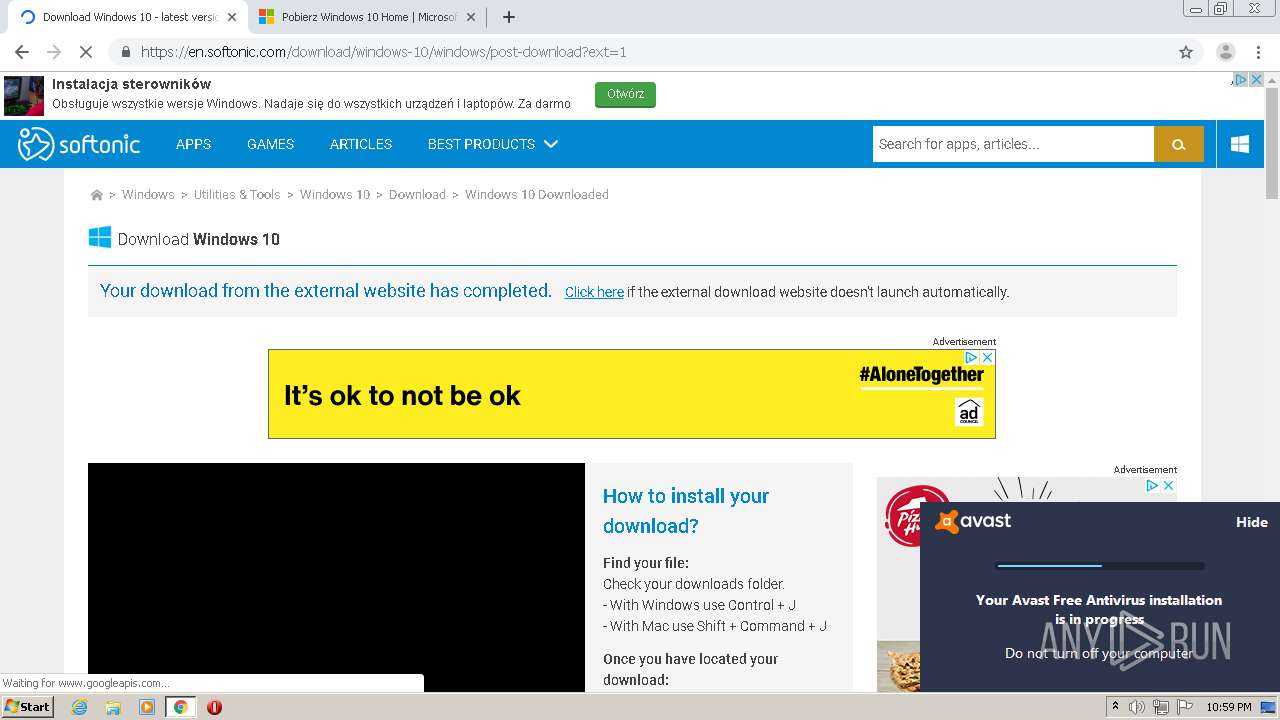Close the yellow banner ad
Image resolution: width=1280 pixels, height=720 pixels.
coord(987,357)
